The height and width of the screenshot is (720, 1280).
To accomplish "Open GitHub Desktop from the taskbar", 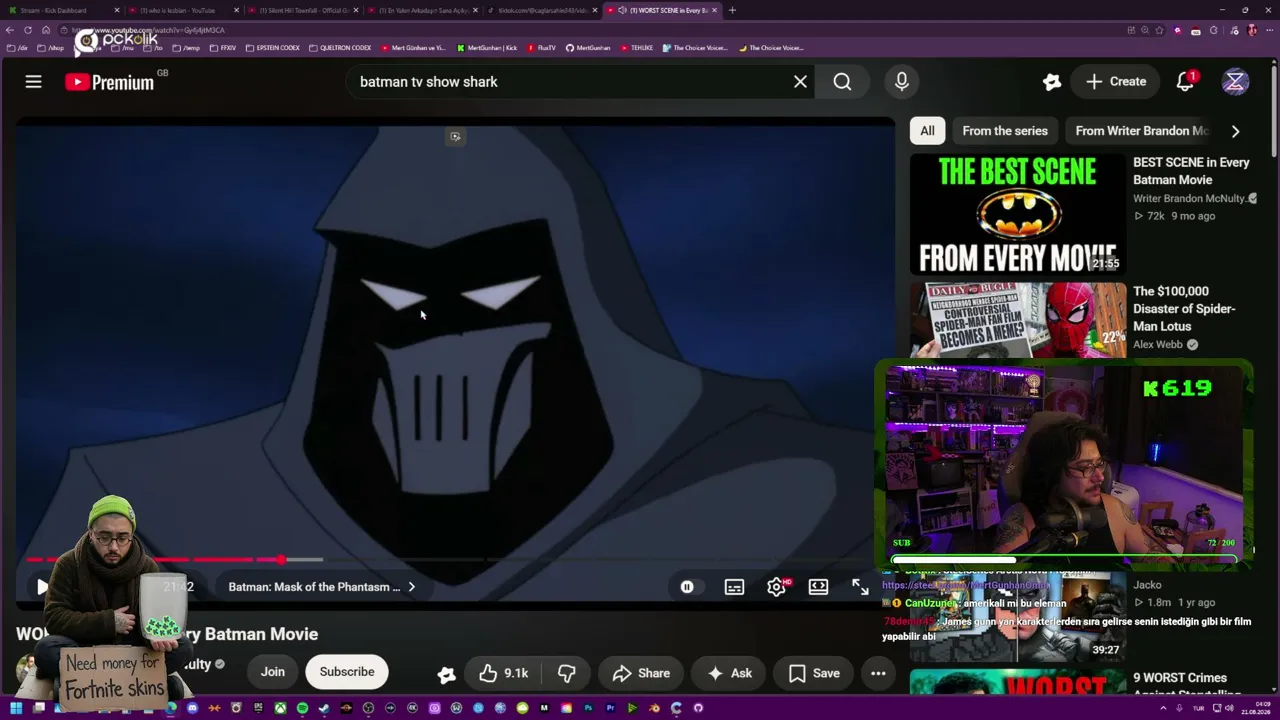I will [x=698, y=708].
